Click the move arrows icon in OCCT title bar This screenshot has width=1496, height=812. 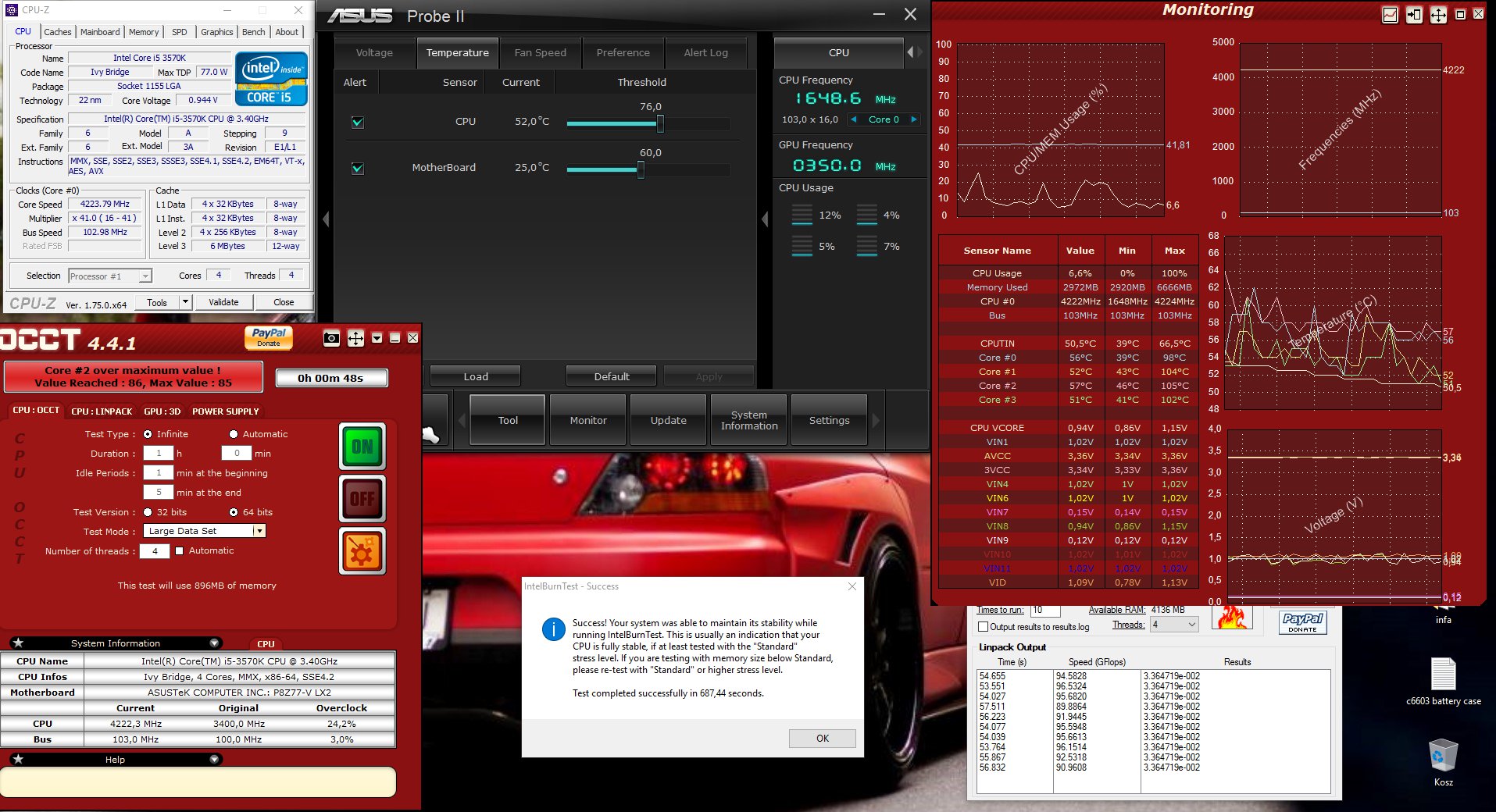tap(355, 338)
